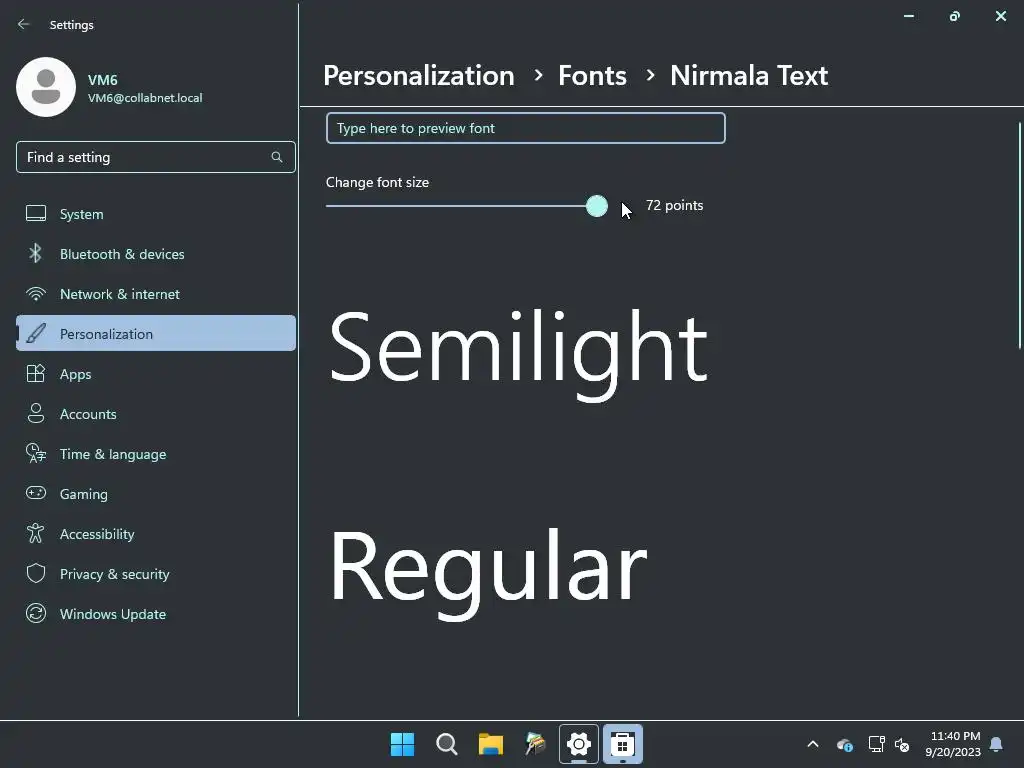Open Accounts via its person icon

(x=36, y=413)
